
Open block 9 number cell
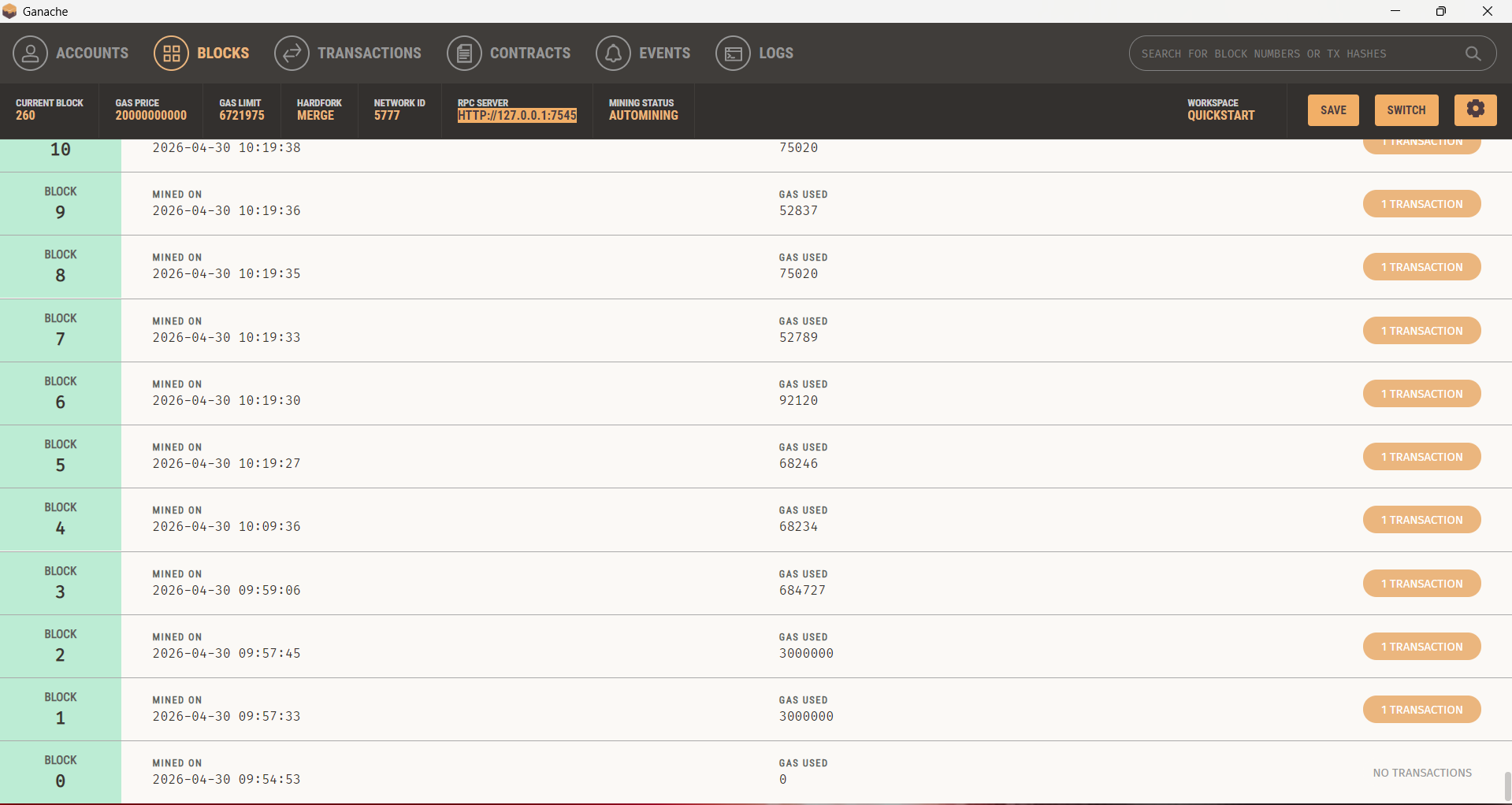pyautogui.click(x=61, y=204)
